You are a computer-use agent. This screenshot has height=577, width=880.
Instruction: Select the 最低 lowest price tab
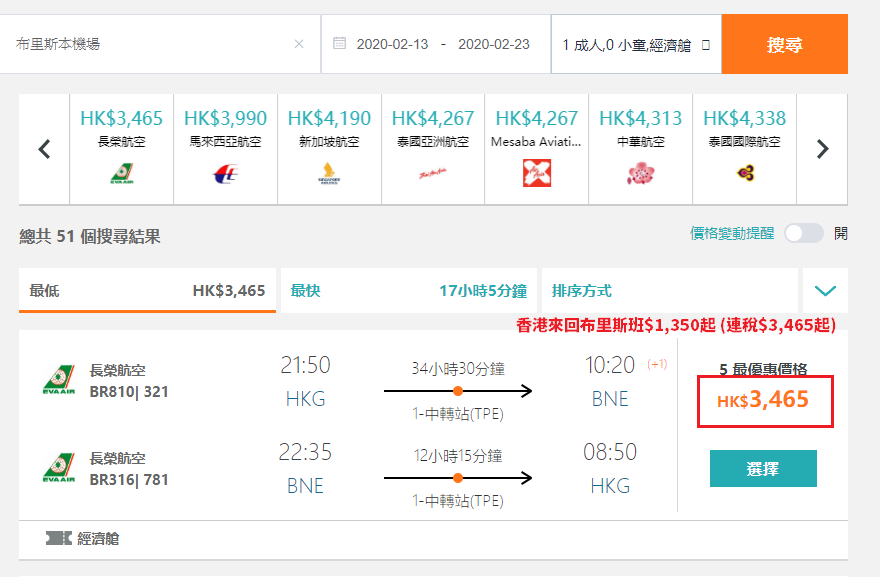click(147, 291)
